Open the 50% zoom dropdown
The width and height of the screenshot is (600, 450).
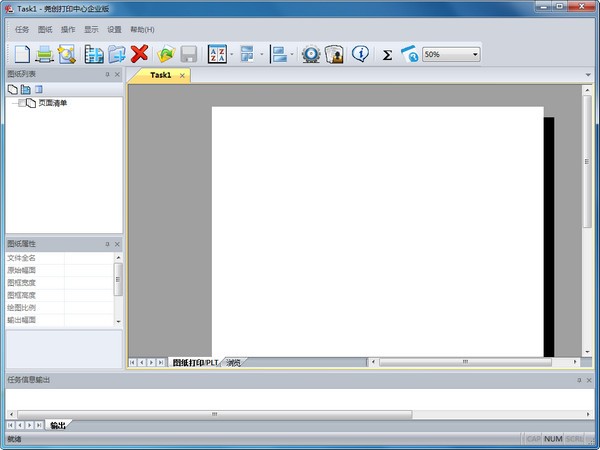475,54
